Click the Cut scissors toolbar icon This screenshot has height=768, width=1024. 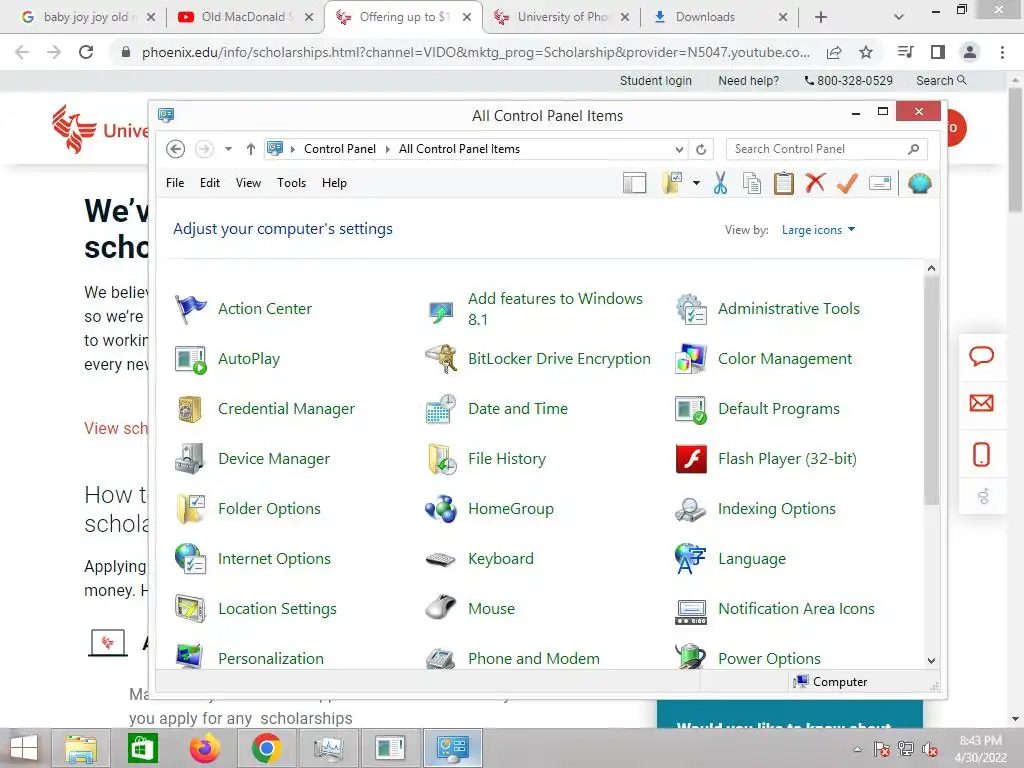pos(720,184)
